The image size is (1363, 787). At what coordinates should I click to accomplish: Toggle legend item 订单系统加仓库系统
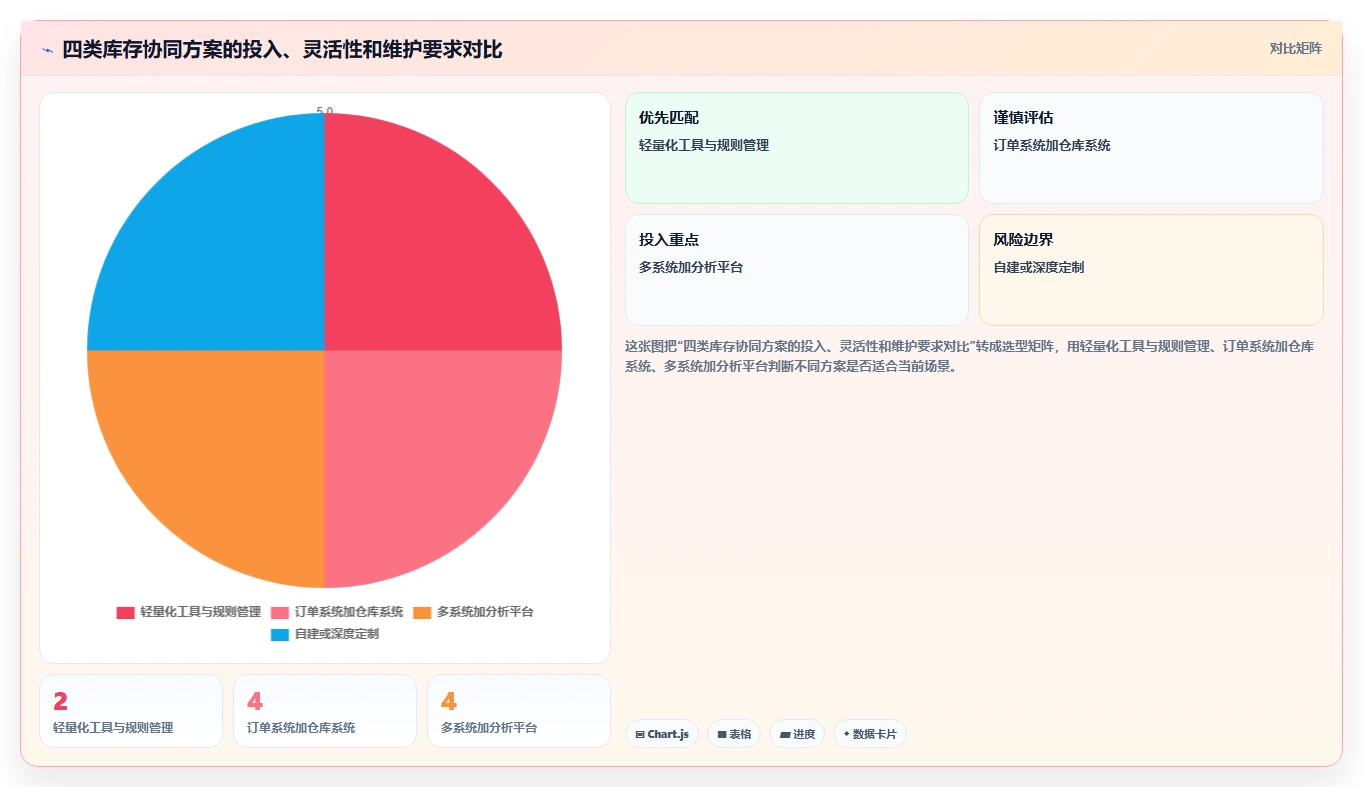(337, 612)
